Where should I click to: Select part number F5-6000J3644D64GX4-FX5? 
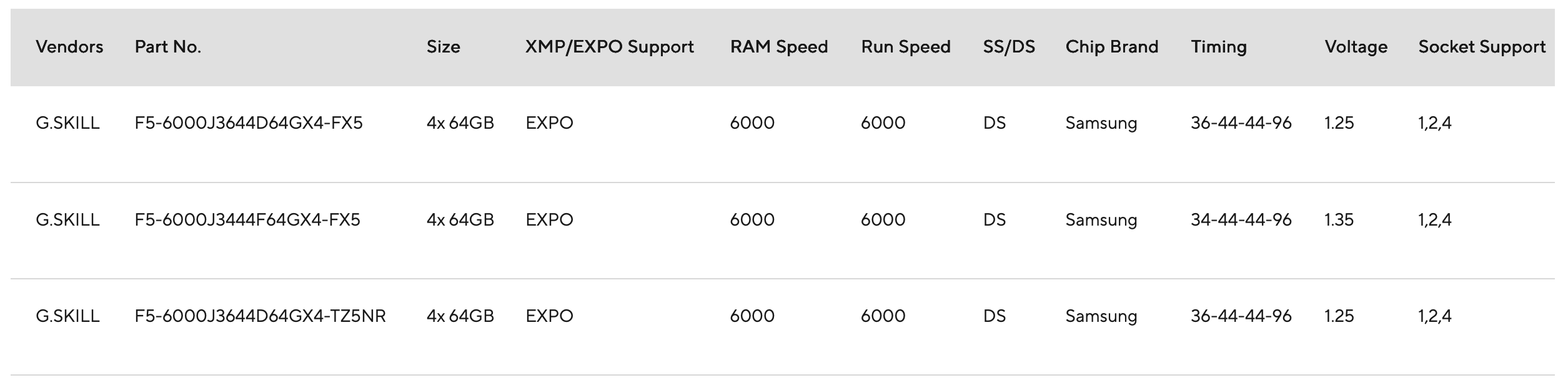tap(249, 123)
